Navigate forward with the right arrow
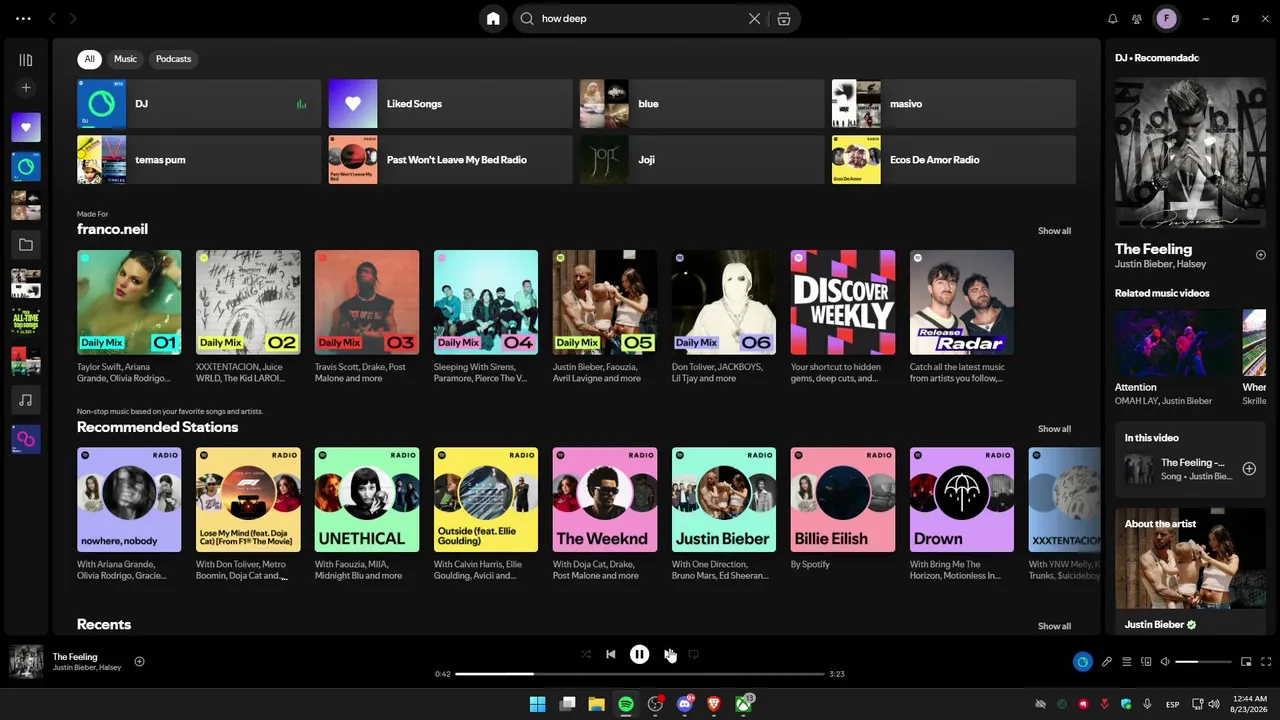 73,18
